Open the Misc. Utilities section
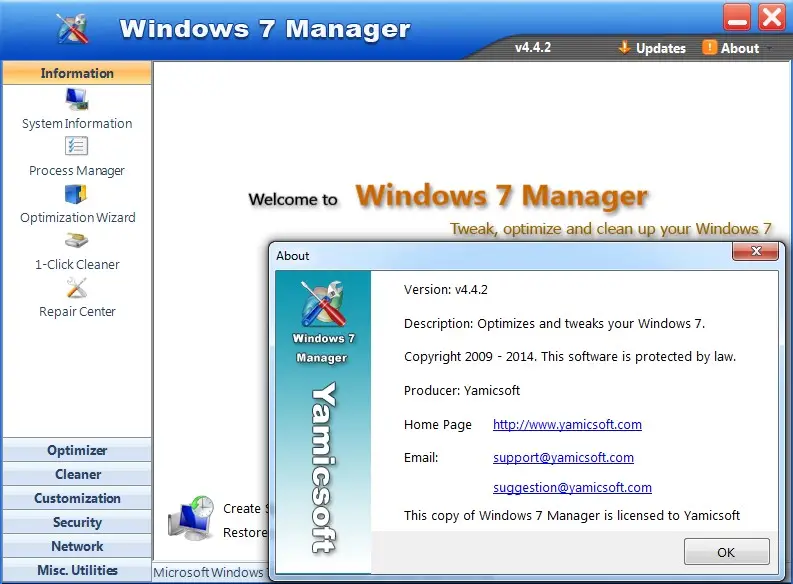 [77, 570]
